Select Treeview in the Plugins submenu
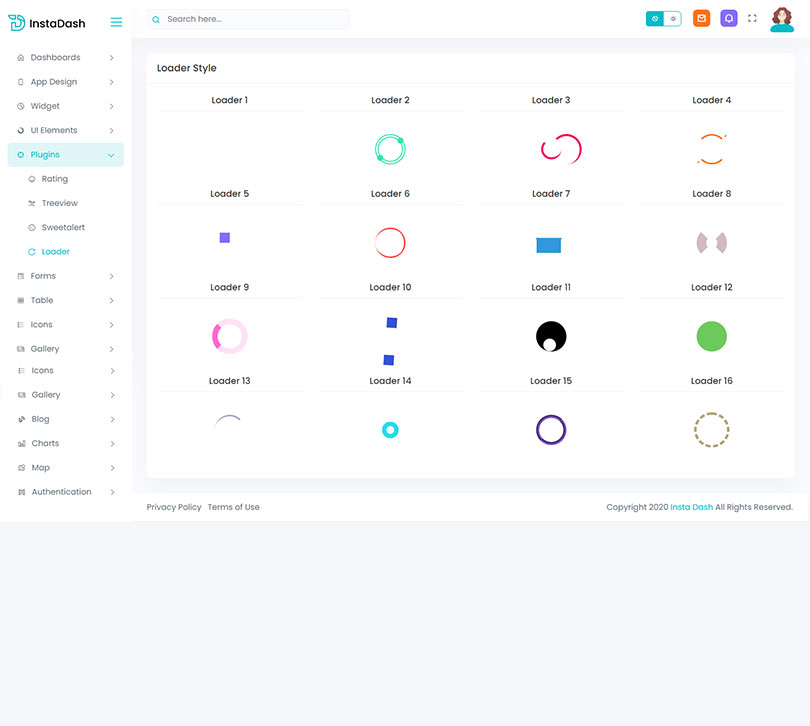The width and height of the screenshot is (810, 726). coord(59,203)
